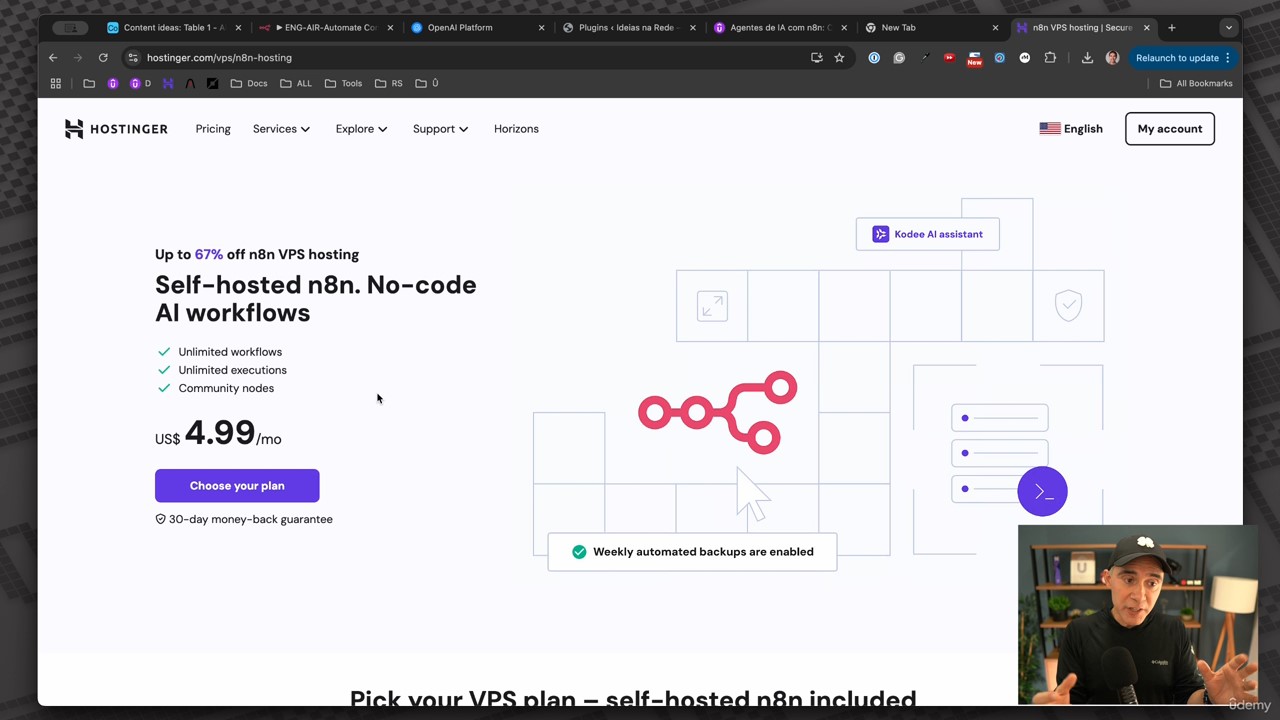Reload the current page
The image size is (1280, 720).
click(x=103, y=58)
